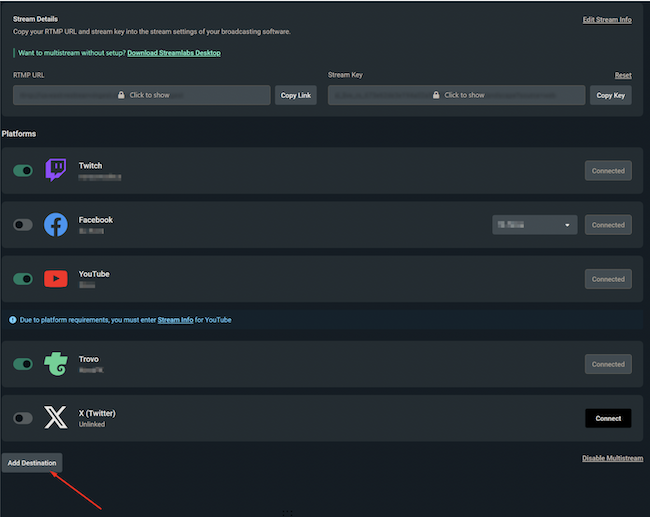This screenshot has width=650, height=517.
Task: Click the Twitch platform name
Action: click(x=90, y=165)
